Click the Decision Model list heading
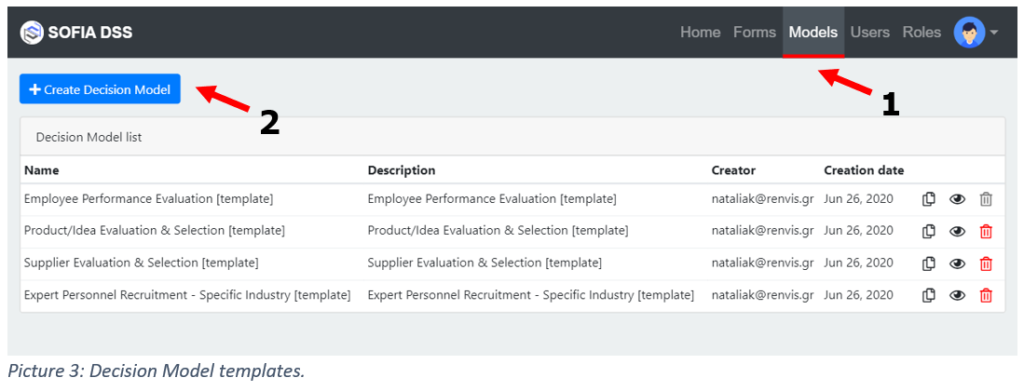Viewport: 1024px width, 391px height. 89,137
